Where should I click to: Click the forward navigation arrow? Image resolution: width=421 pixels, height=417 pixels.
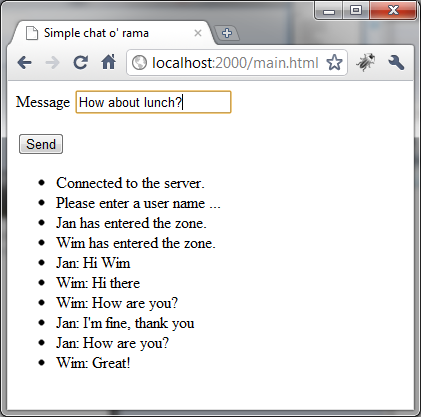tap(52, 63)
